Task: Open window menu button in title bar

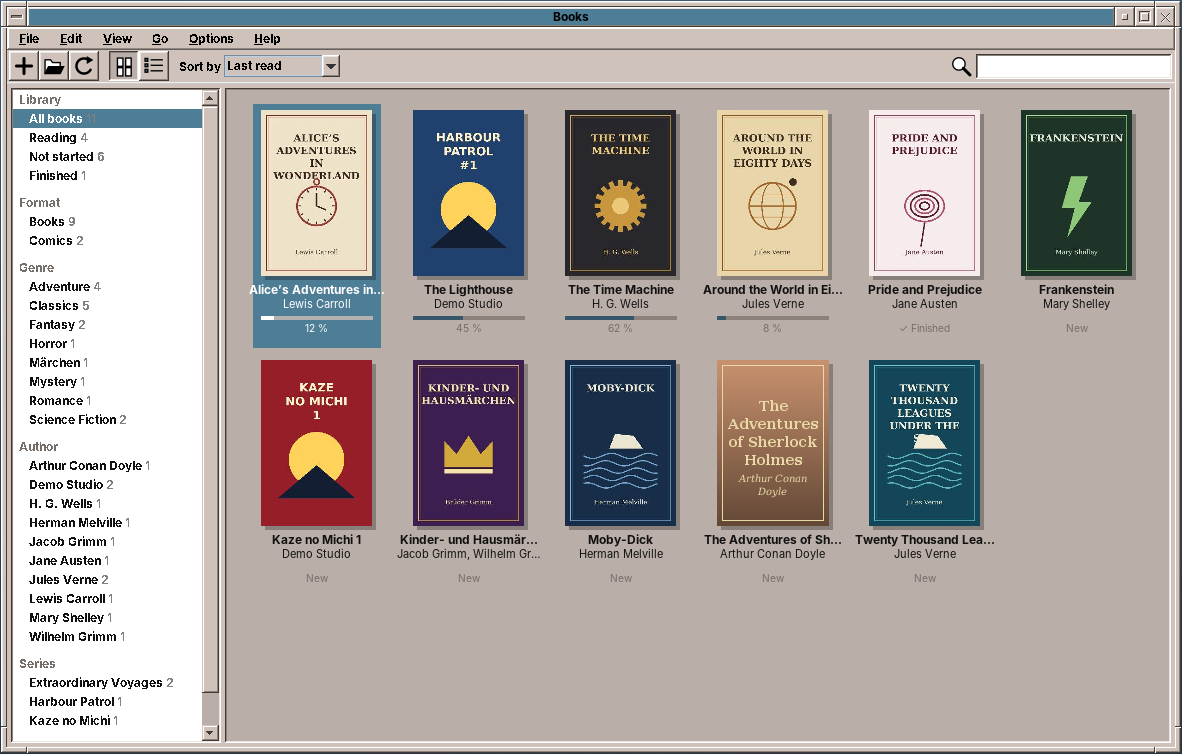Action: pyautogui.click(x=16, y=16)
